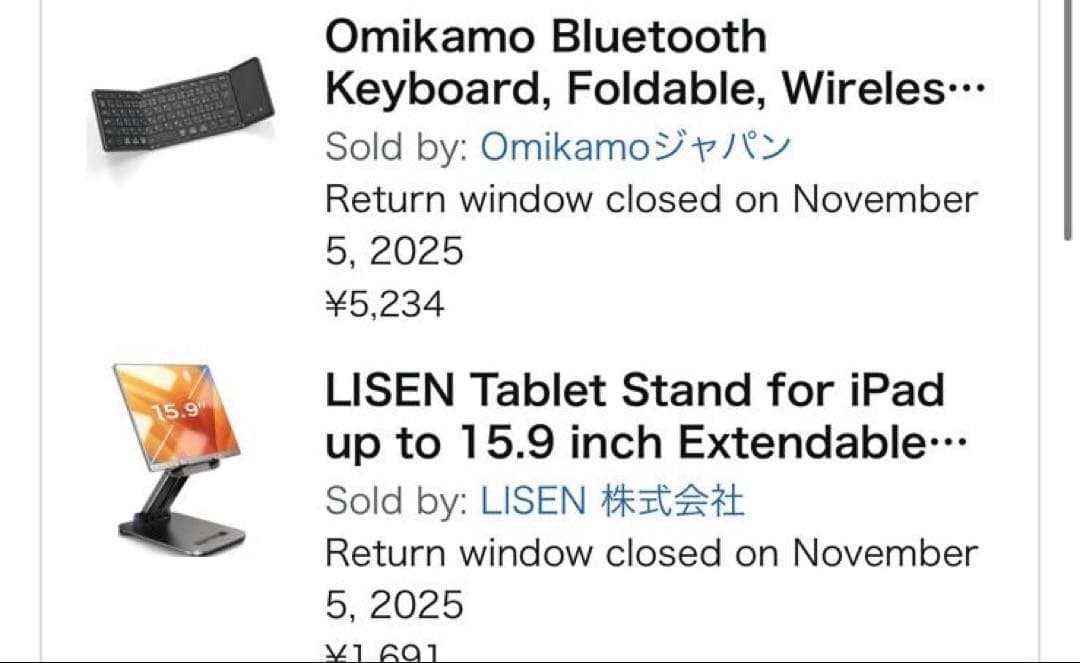Click the "Sold by:" label for the tablet stand
This screenshot has width=1080, height=663.
pos(396,501)
